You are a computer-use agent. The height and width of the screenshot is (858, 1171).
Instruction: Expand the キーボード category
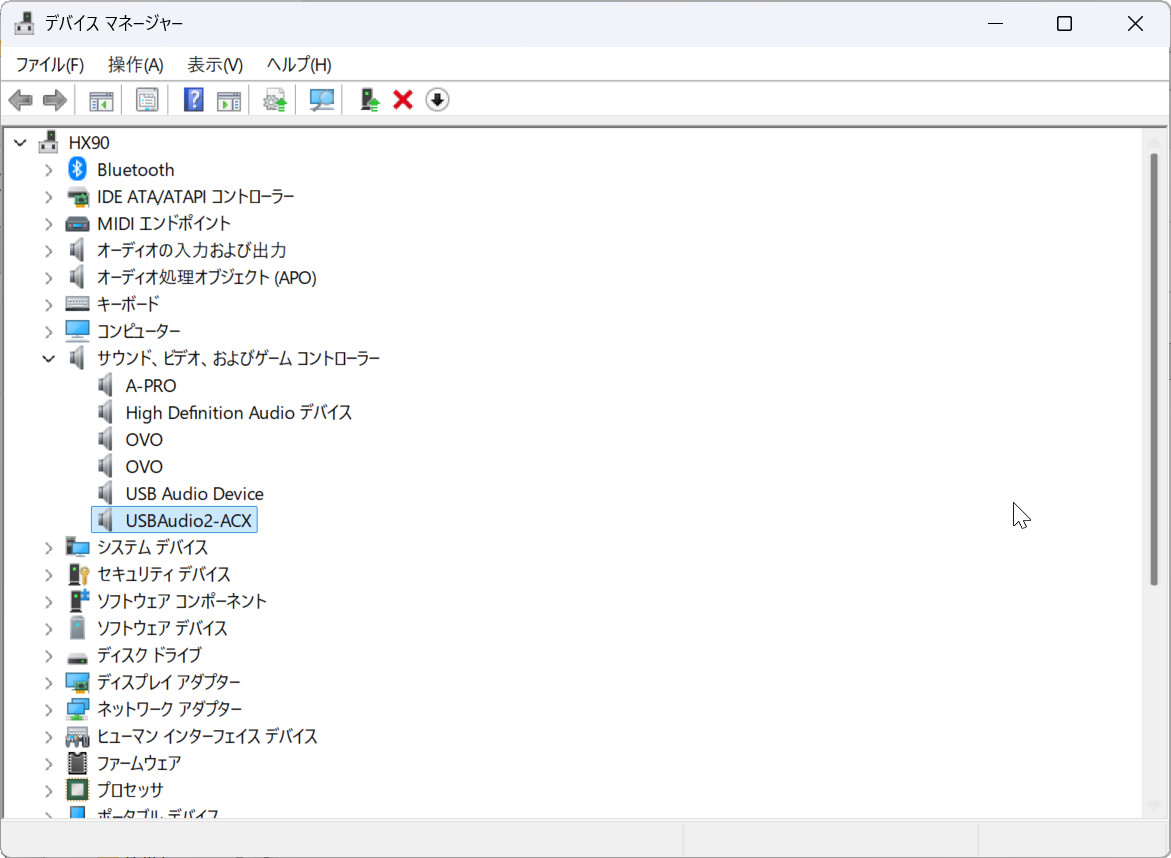click(x=49, y=305)
